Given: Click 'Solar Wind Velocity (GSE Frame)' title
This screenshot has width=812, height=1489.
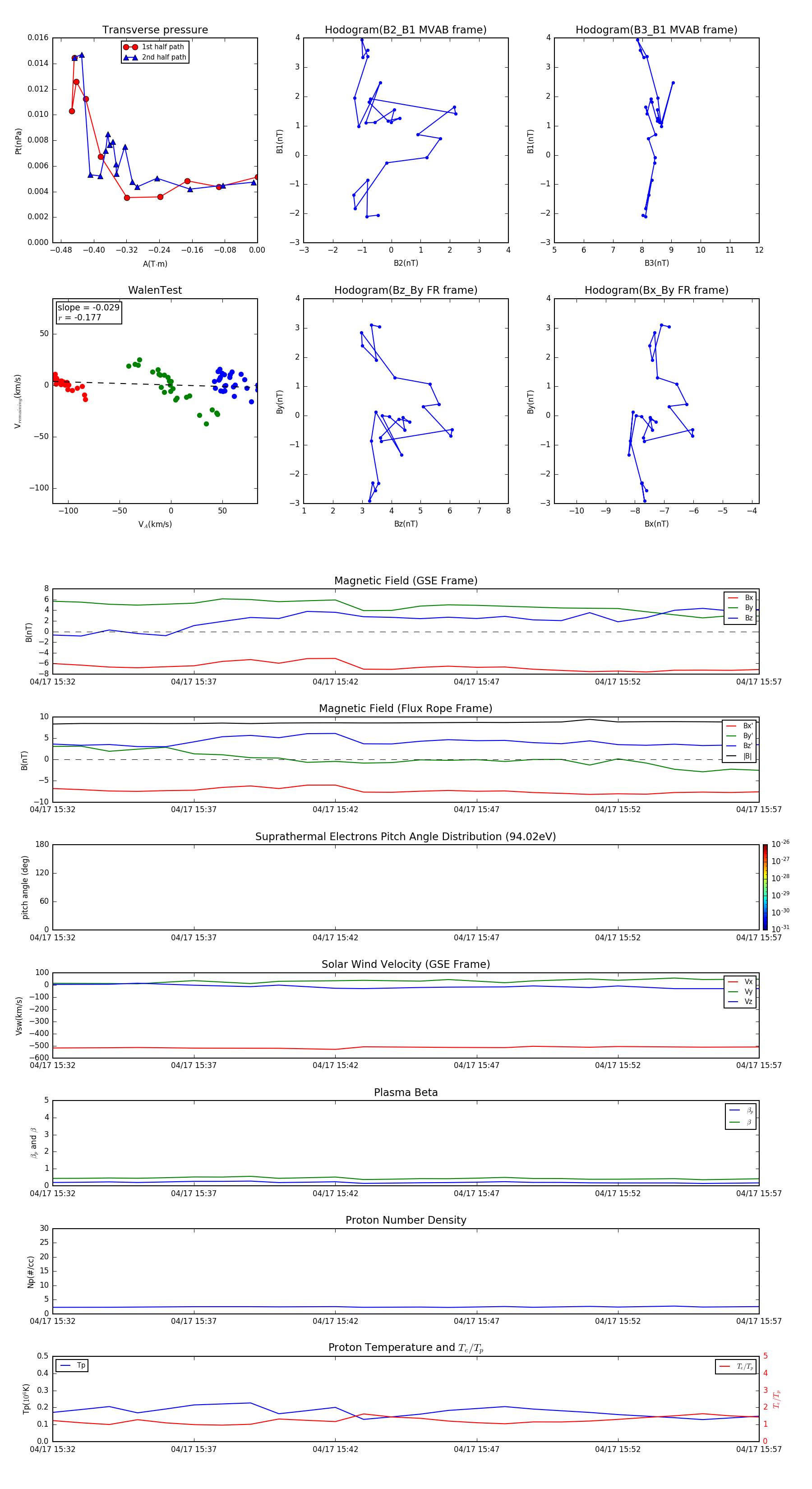Looking at the screenshot, I should (x=406, y=965).
